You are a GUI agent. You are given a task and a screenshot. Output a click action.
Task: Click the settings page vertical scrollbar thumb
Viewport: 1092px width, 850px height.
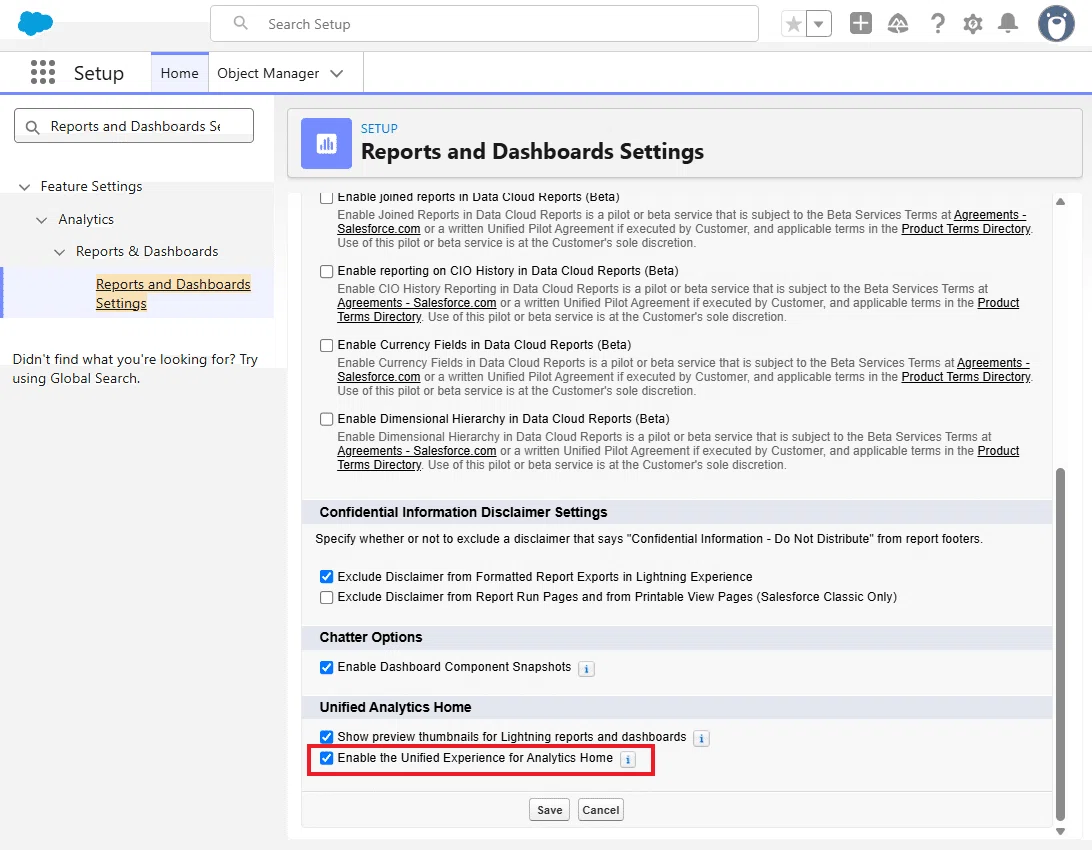(1060, 645)
